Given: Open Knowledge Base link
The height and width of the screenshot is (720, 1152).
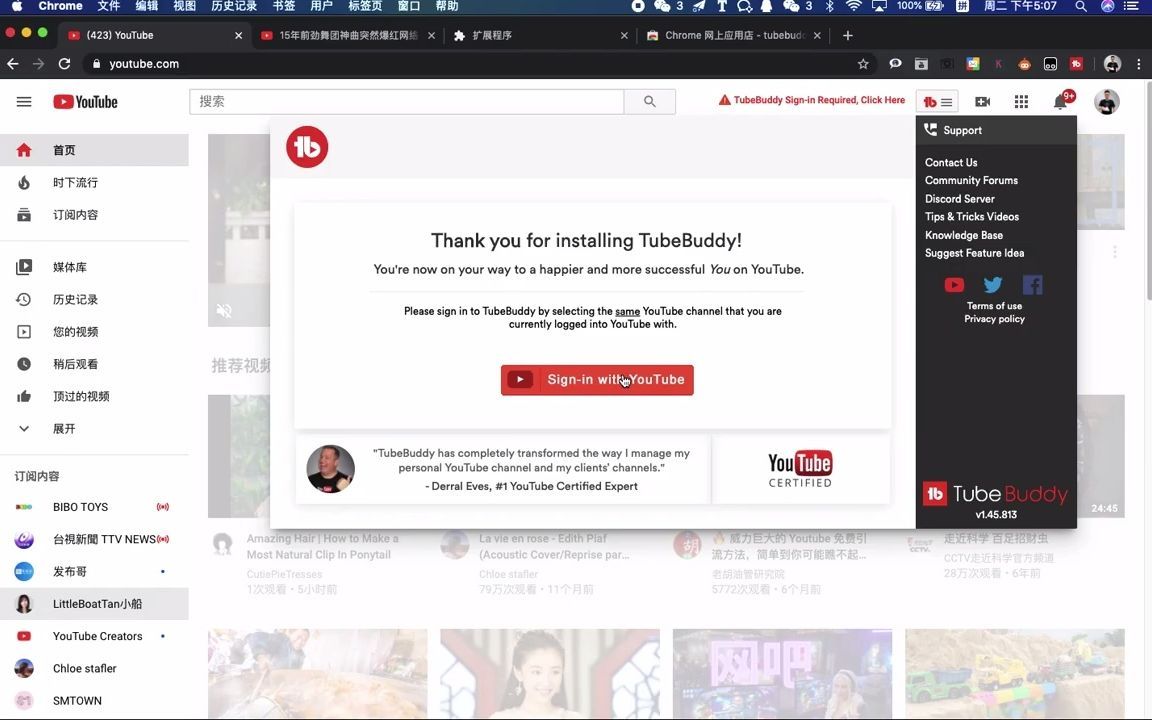Looking at the screenshot, I should point(964,235).
